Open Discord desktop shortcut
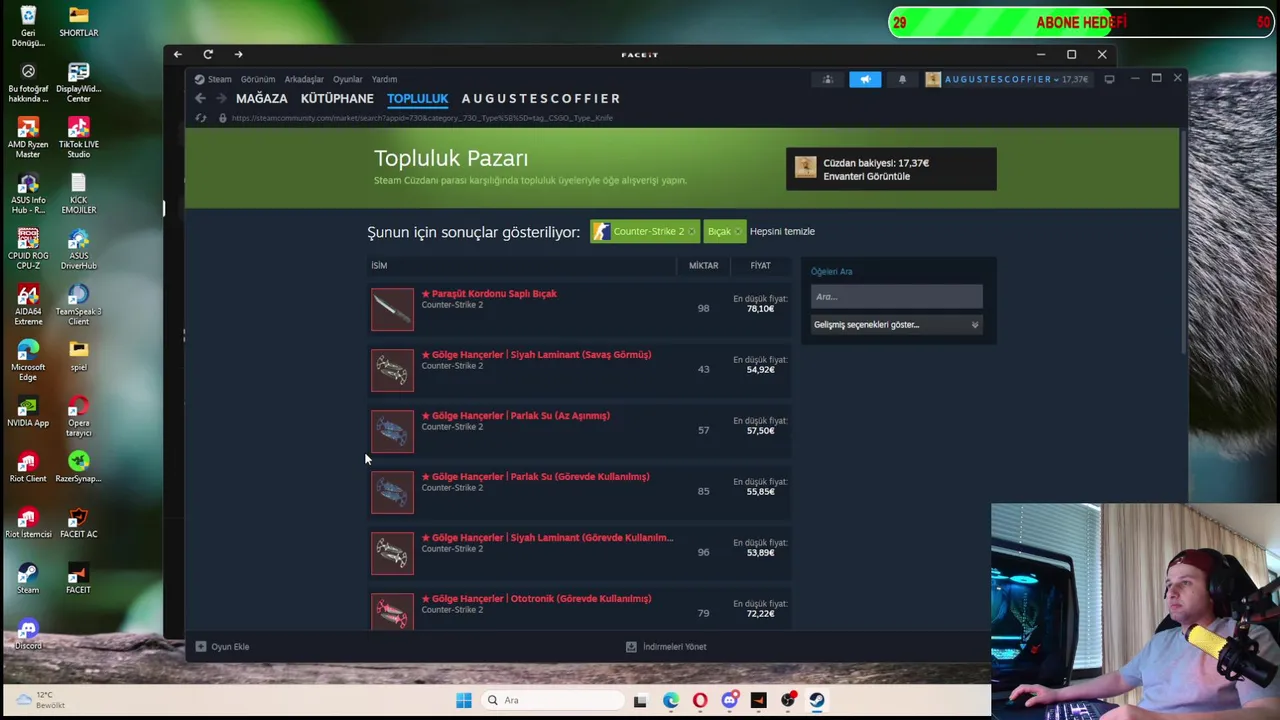The width and height of the screenshot is (1280, 720). [28, 635]
